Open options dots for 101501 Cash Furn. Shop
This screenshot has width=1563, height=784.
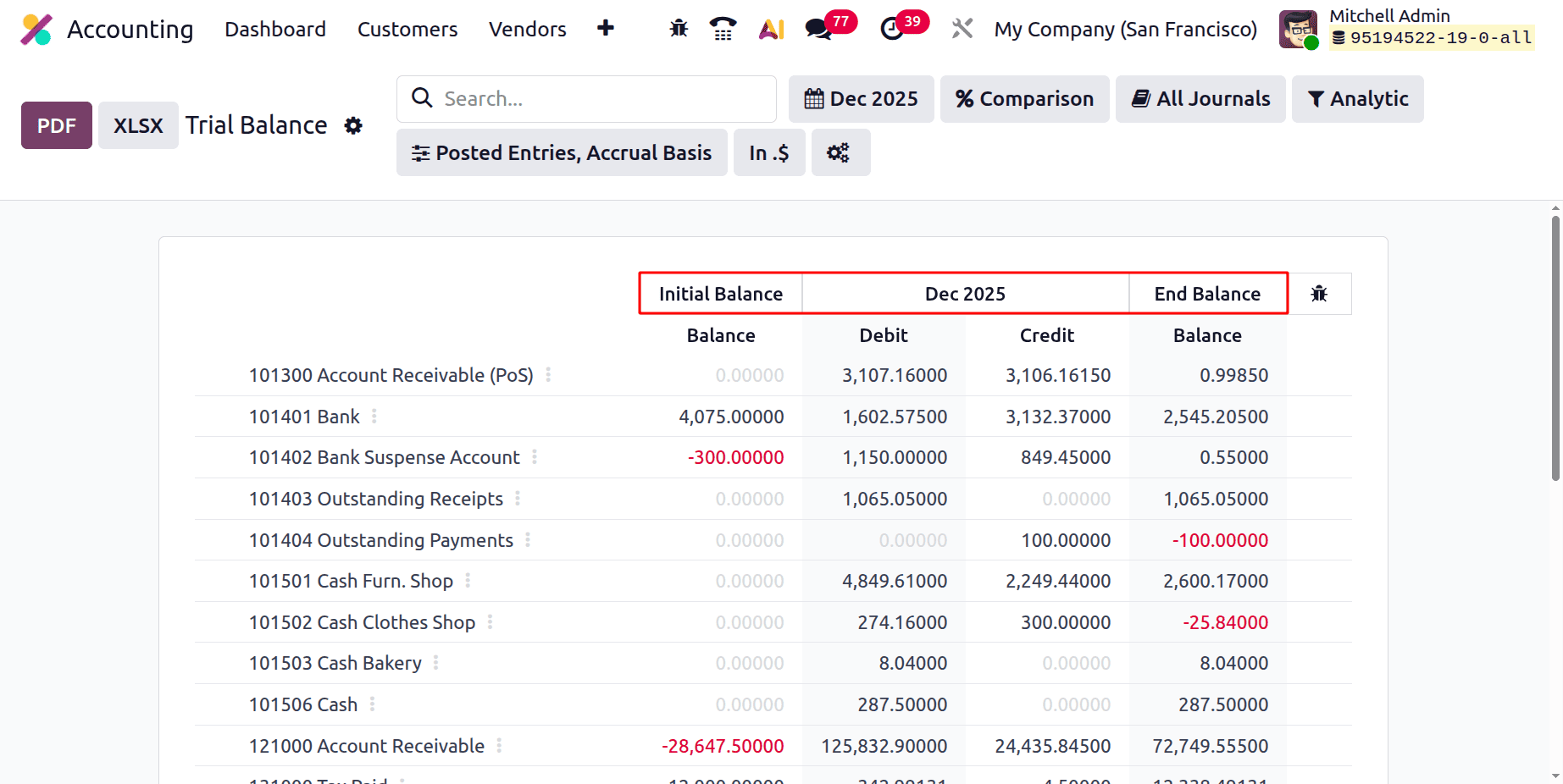467,581
